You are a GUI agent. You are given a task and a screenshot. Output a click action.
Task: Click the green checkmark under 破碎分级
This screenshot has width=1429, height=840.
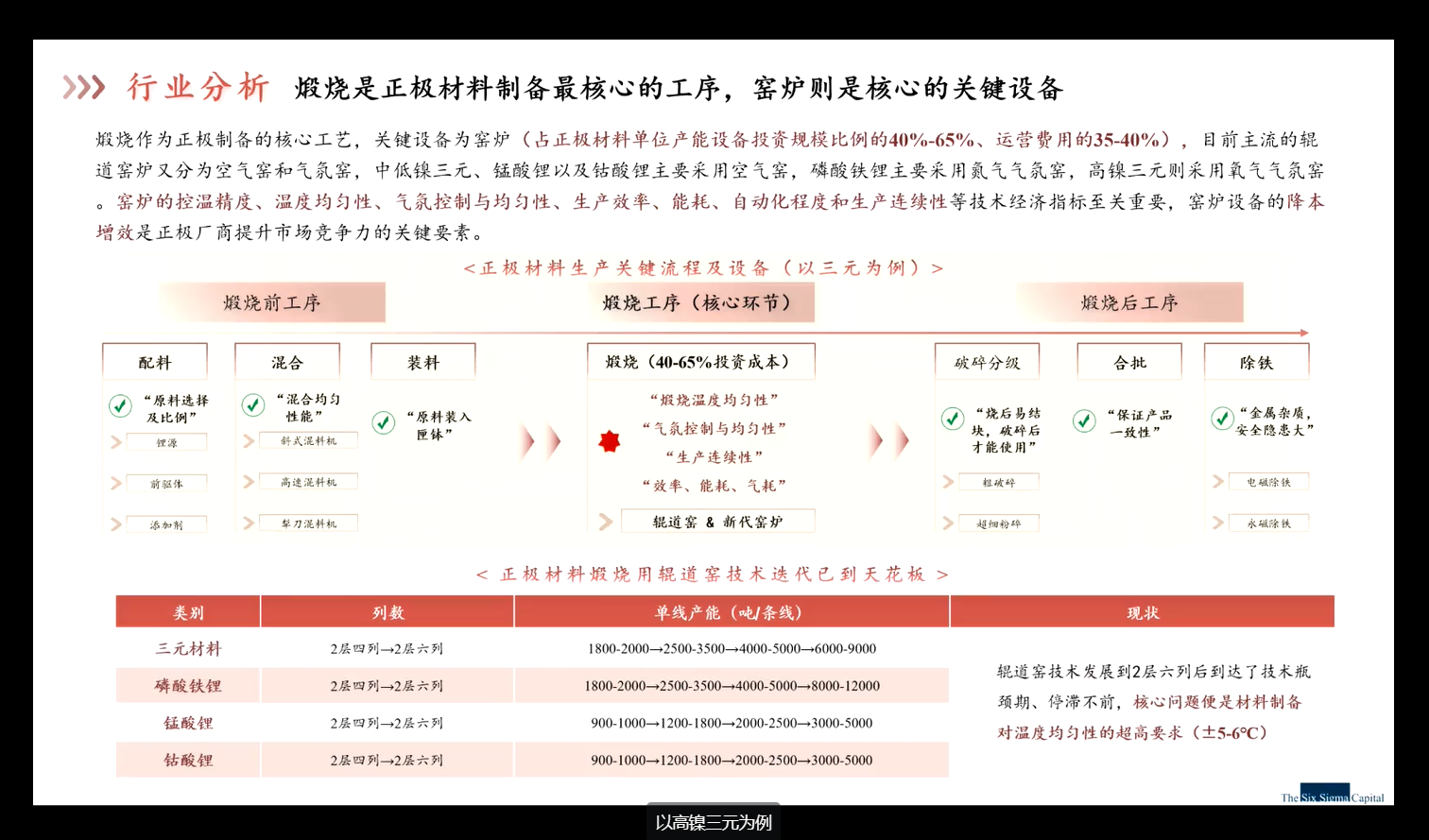953,418
